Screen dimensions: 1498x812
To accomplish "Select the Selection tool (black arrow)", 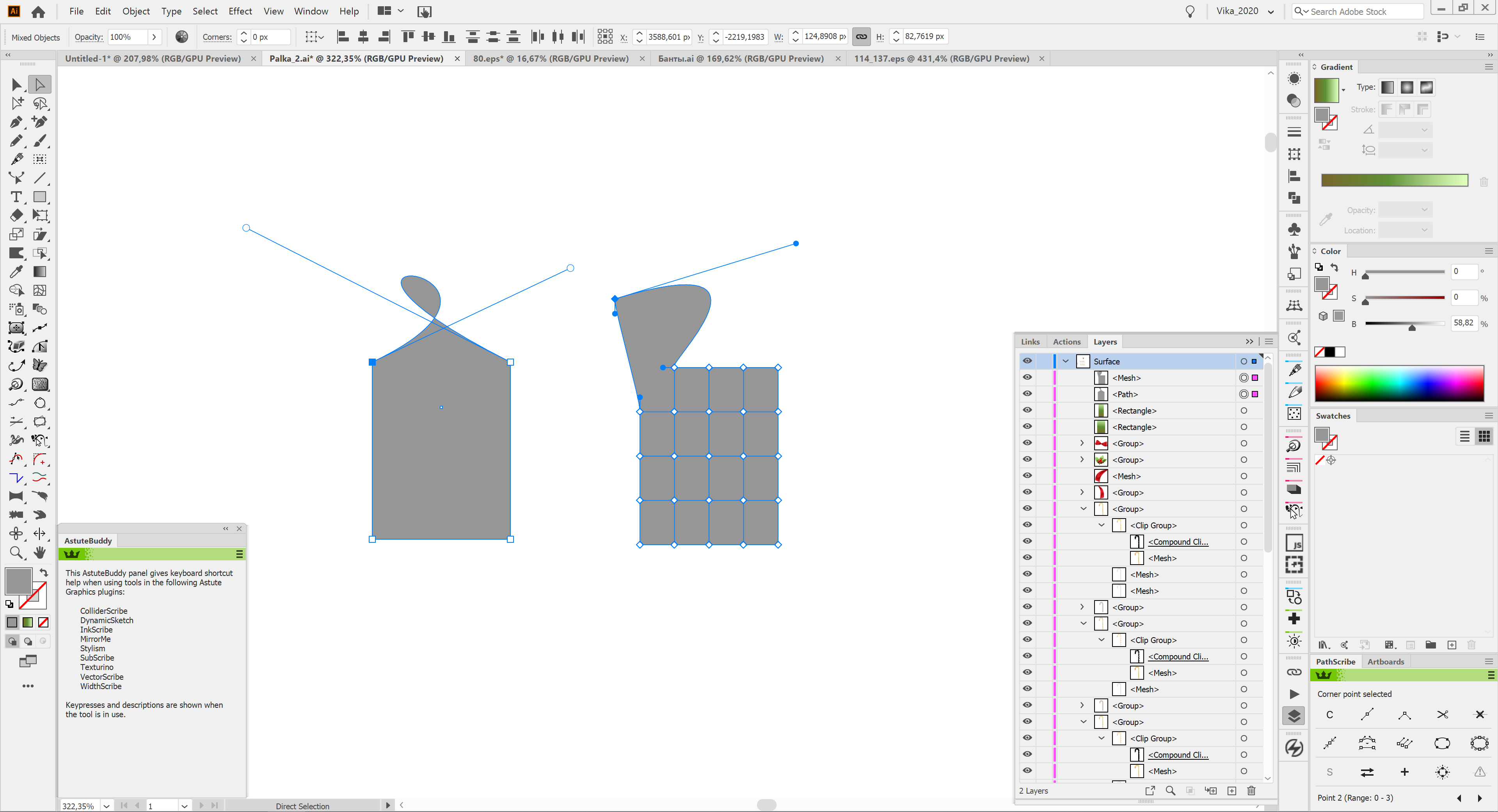I will pyautogui.click(x=16, y=84).
